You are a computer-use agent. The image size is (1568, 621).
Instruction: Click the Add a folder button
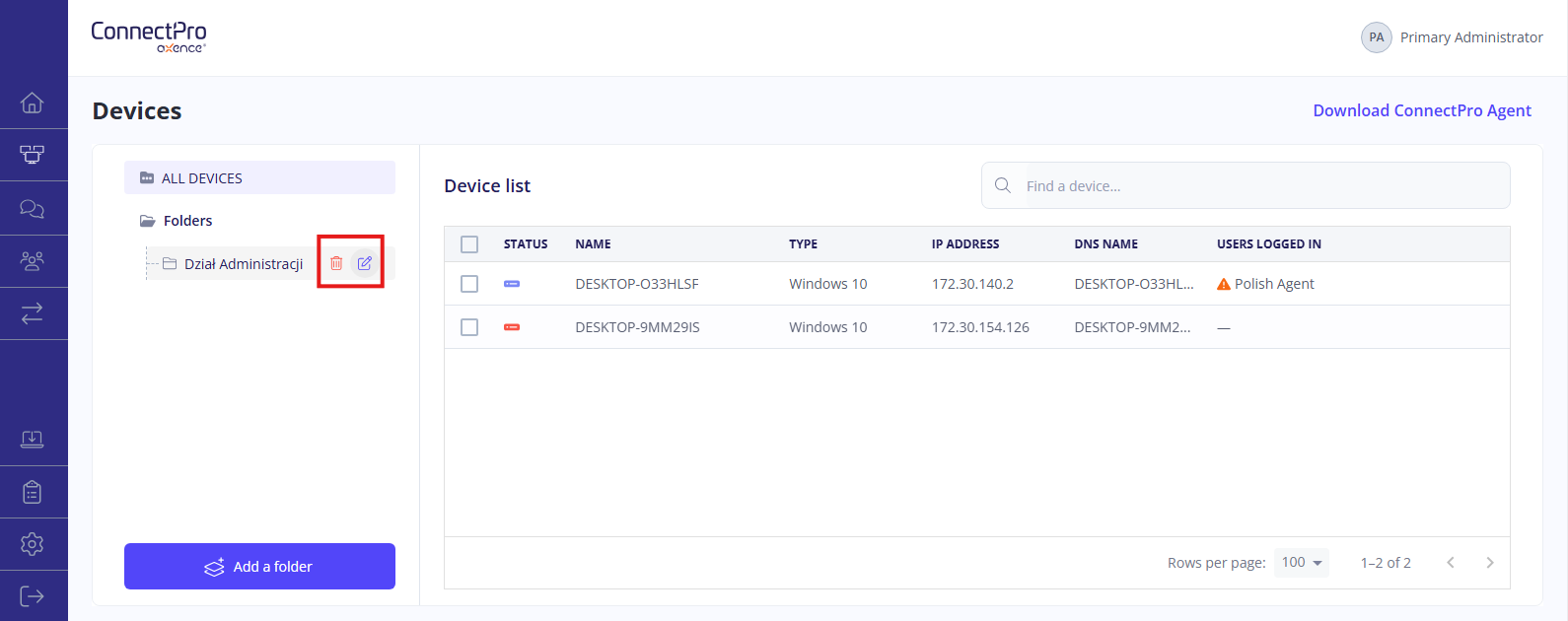tap(259, 567)
